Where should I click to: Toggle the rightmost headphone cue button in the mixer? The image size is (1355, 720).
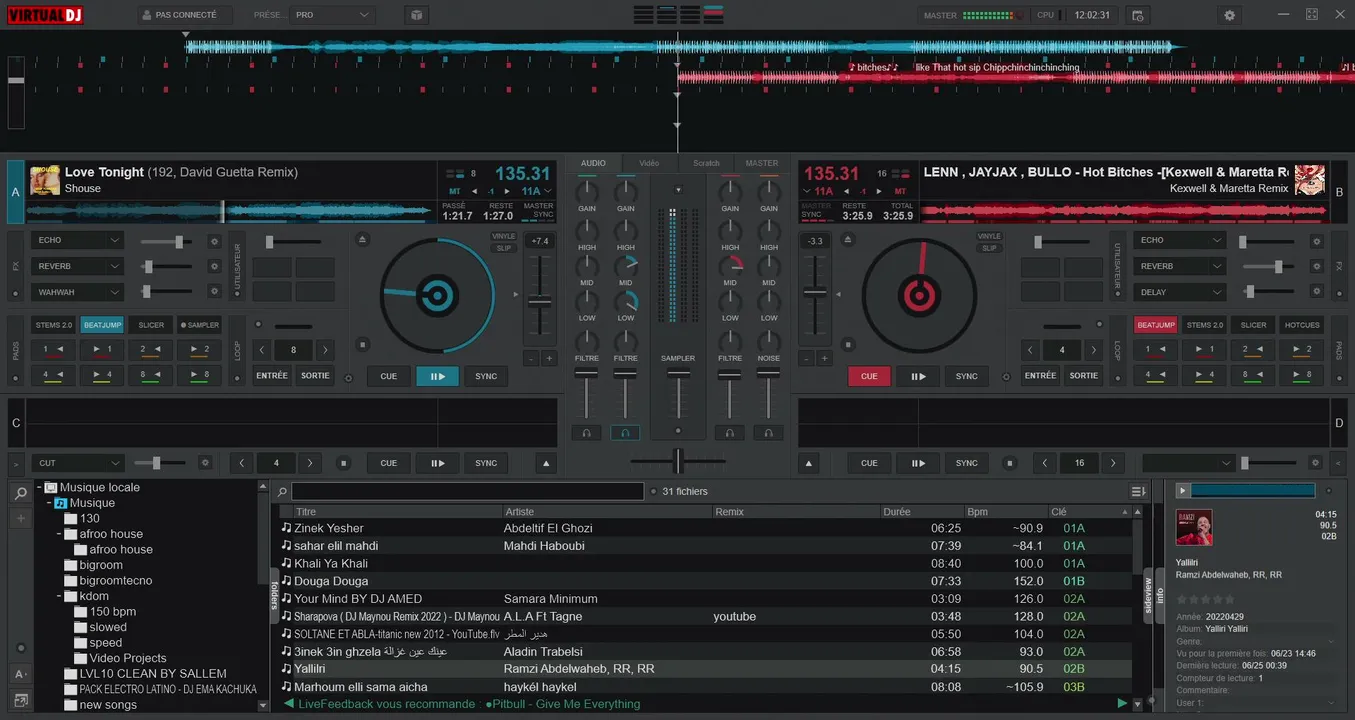click(x=768, y=433)
